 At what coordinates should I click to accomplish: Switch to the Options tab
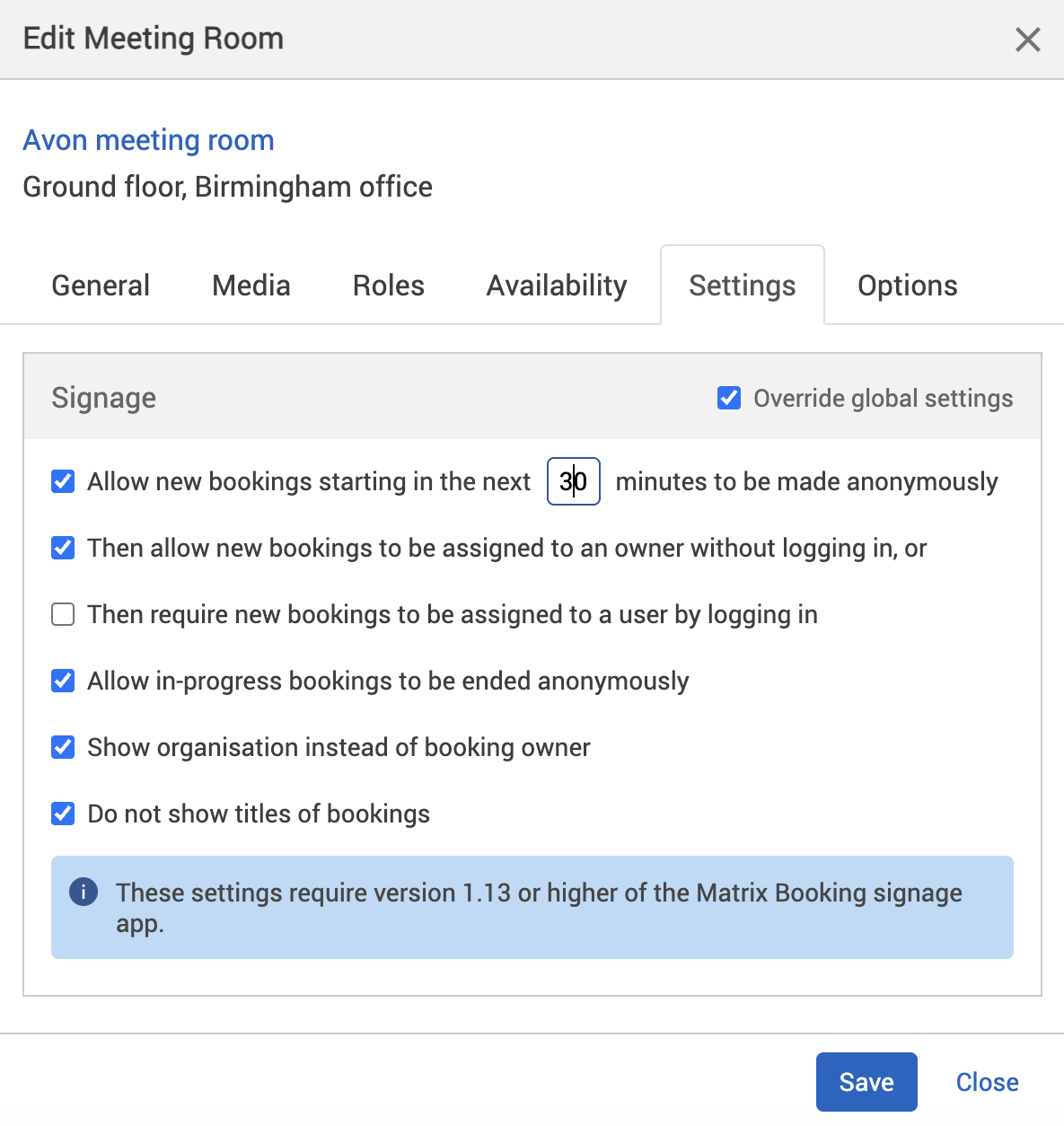tap(907, 285)
